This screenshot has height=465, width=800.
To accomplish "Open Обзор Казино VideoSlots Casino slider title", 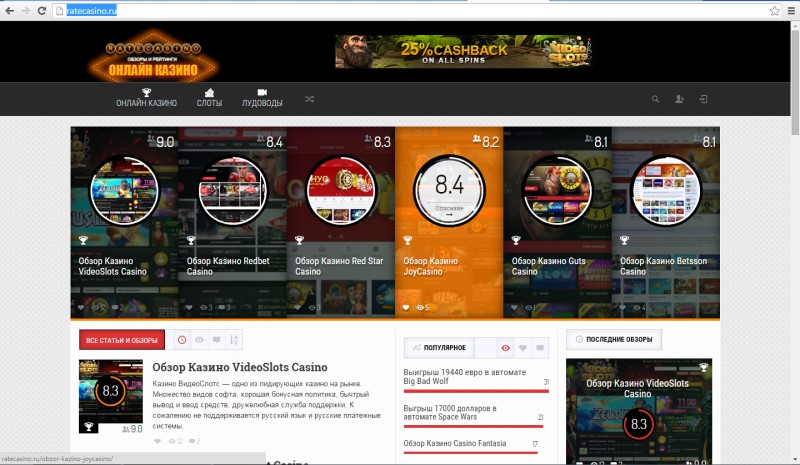I will coord(112,266).
